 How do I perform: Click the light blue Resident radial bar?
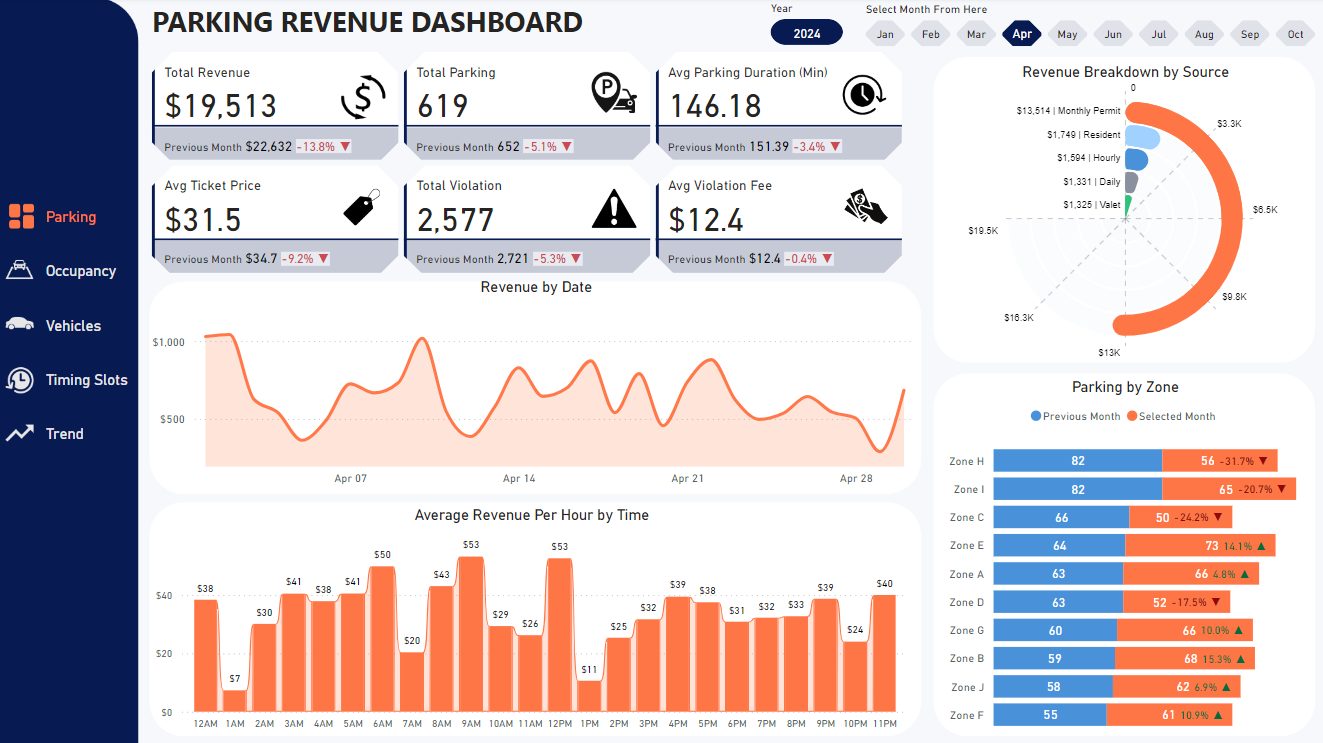[1141, 135]
